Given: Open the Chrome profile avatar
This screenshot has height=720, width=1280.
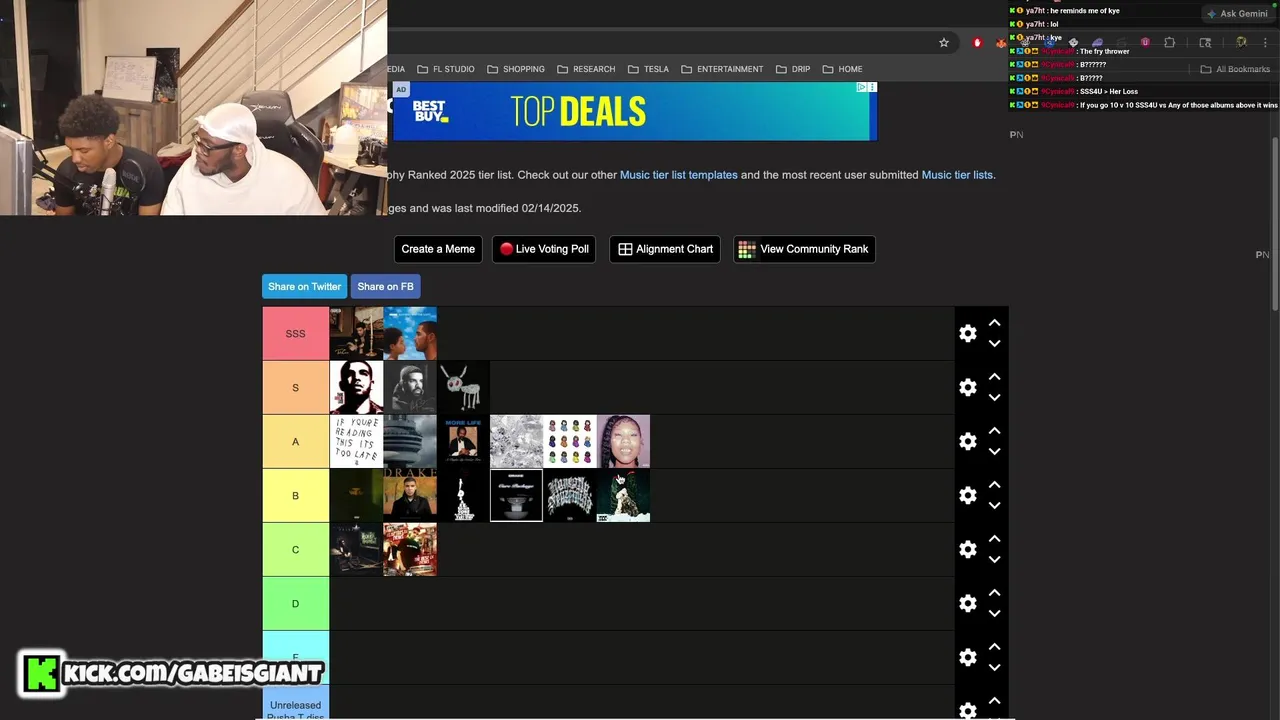Looking at the screenshot, I should pyautogui.click(x=1241, y=42).
